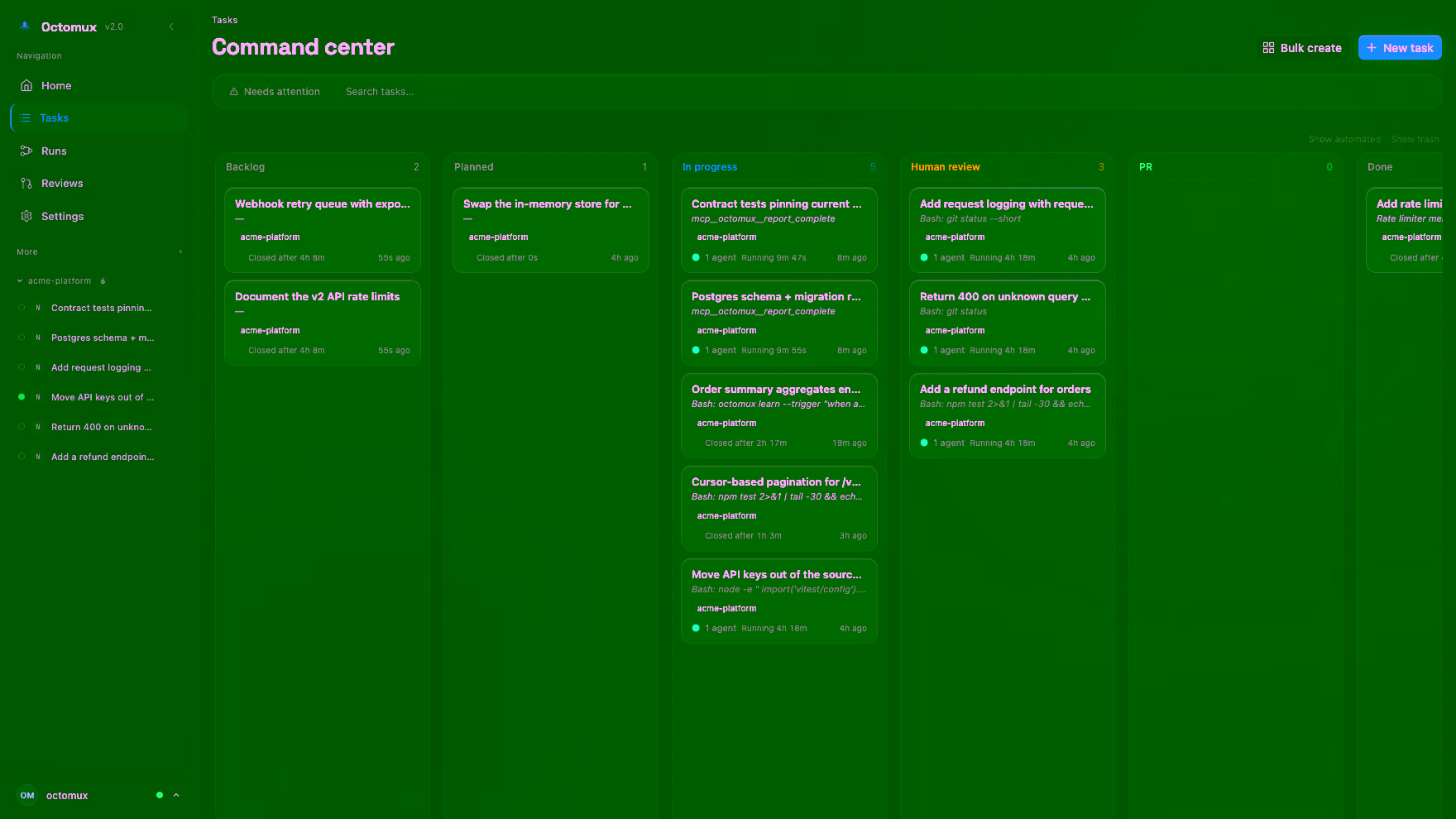Click acme-platform tag on Webhook retry card
1456x819 pixels.
tap(271, 237)
